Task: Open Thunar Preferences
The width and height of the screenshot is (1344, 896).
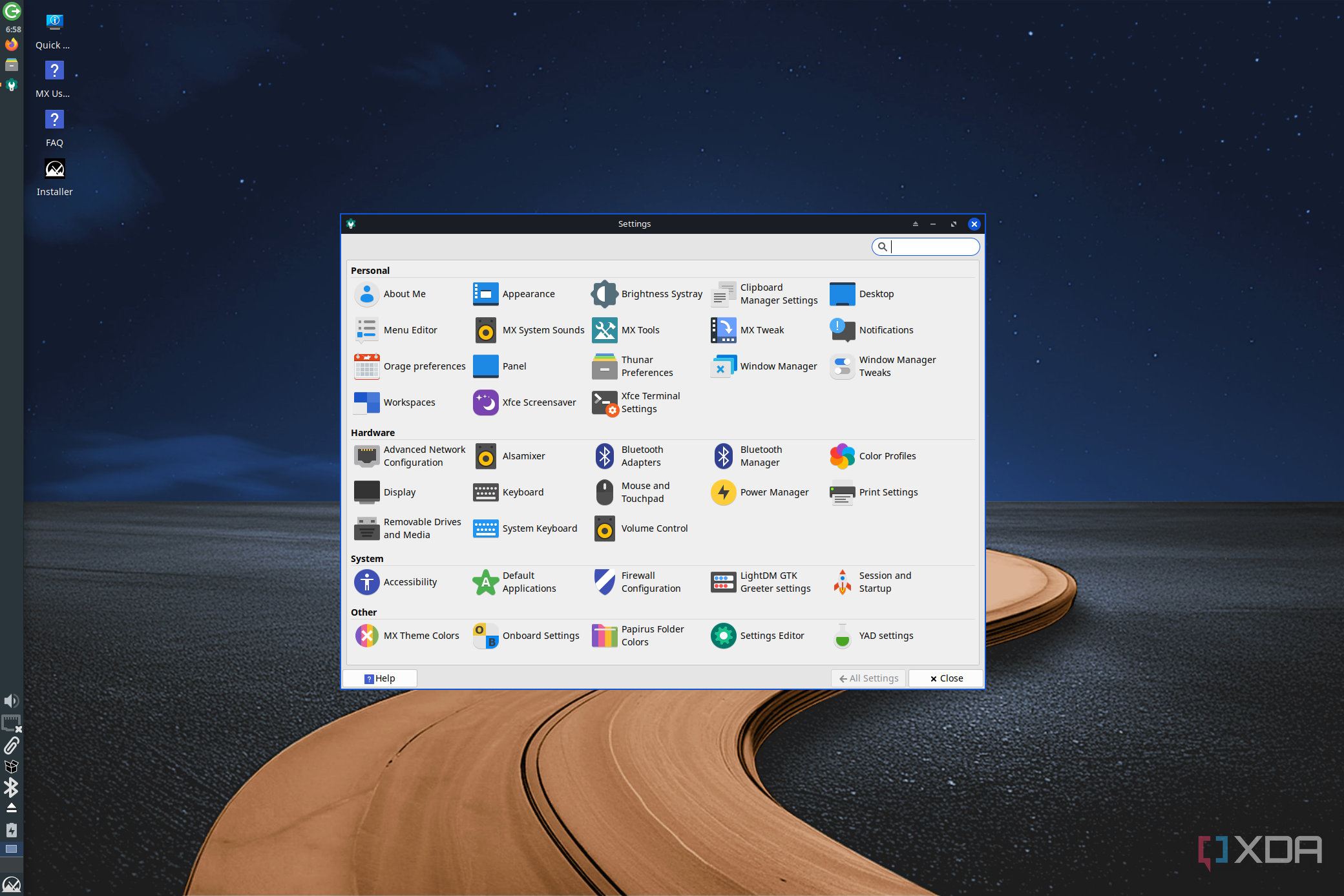Action: click(633, 366)
